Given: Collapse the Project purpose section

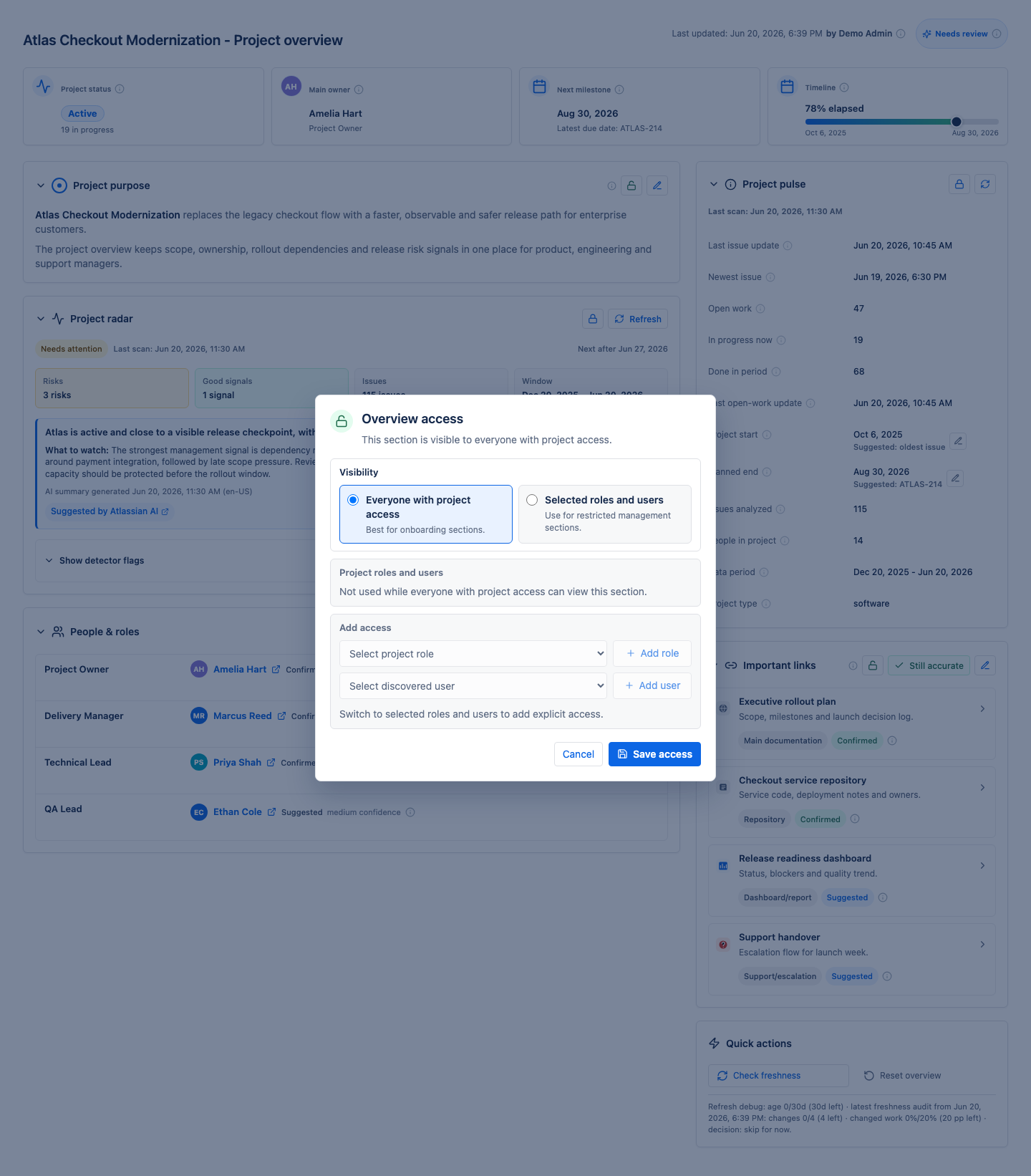Looking at the screenshot, I should point(41,185).
